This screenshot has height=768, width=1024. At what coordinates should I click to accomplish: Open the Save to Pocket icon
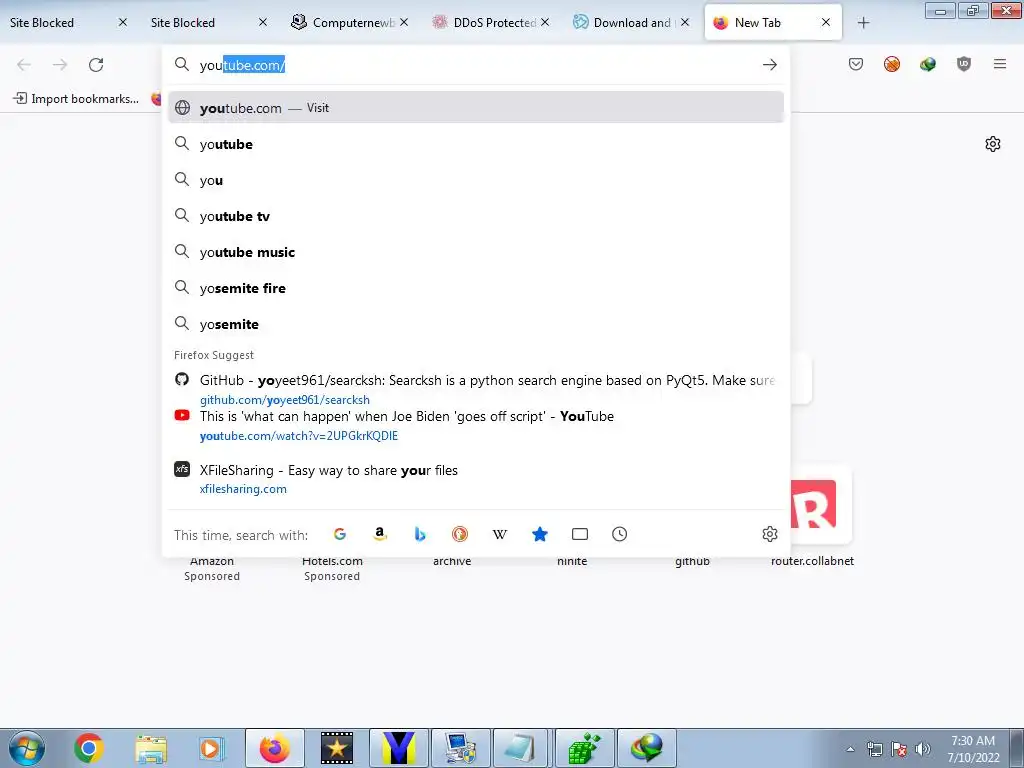[856, 64]
